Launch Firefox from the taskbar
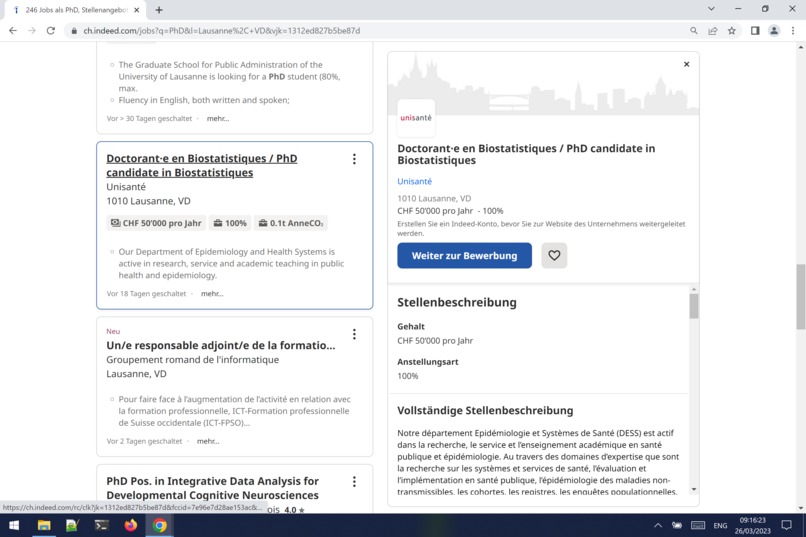 tap(131, 525)
